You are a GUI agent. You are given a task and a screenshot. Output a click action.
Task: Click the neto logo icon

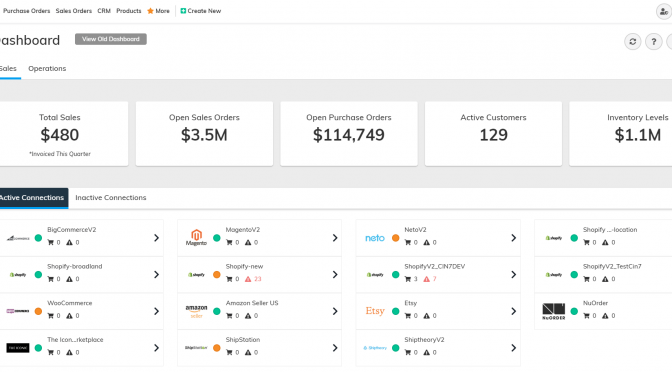[375, 238]
